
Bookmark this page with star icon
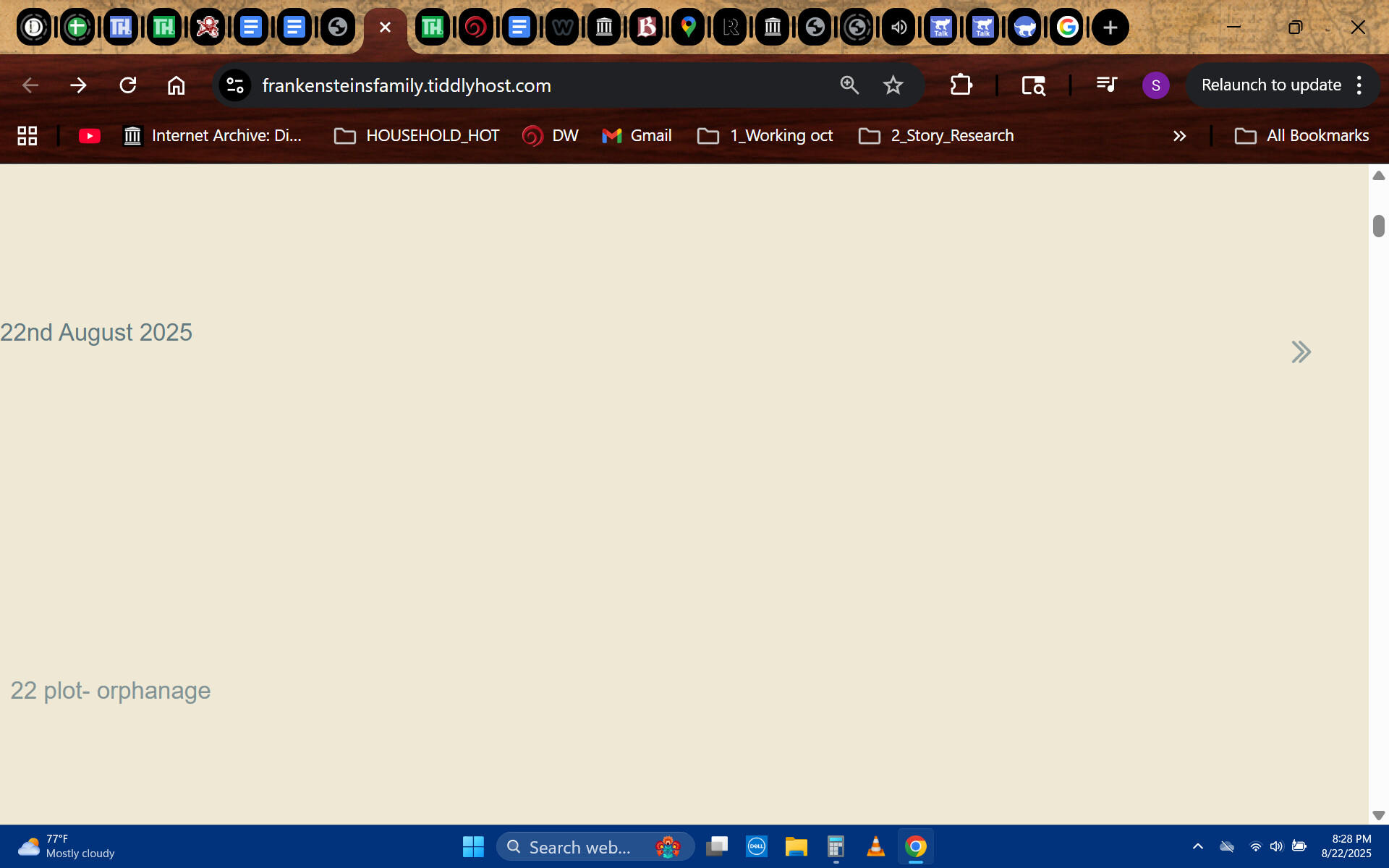tap(893, 85)
